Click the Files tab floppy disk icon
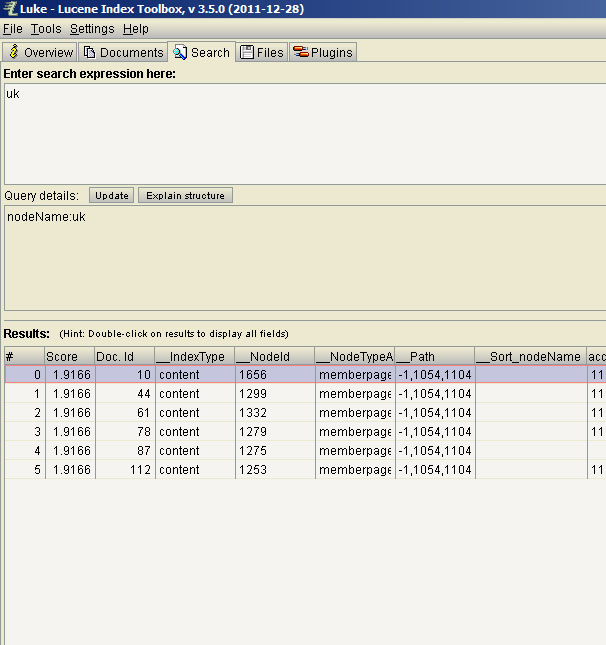 [x=247, y=52]
